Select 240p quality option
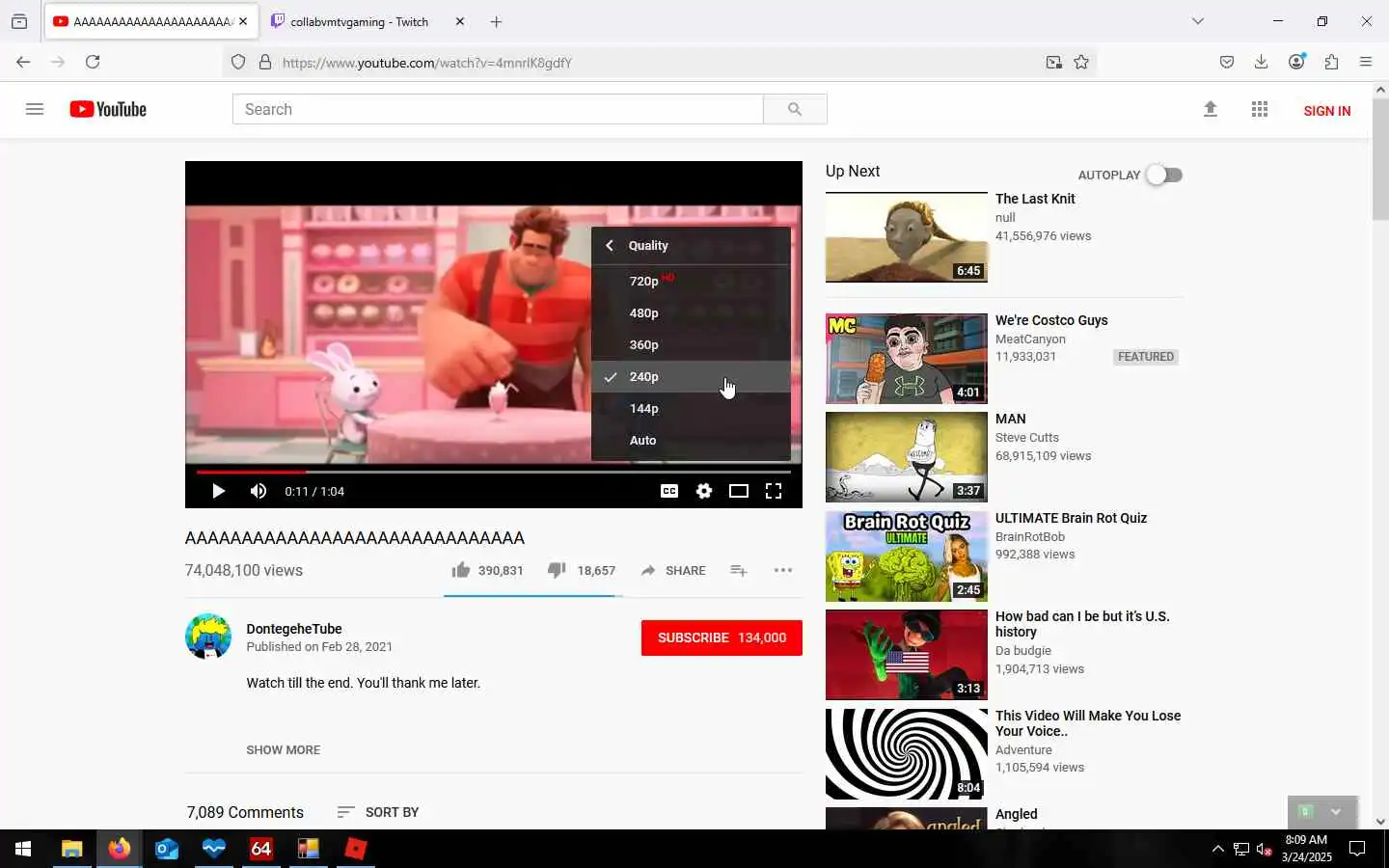The image size is (1389, 868). tap(691, 376)
